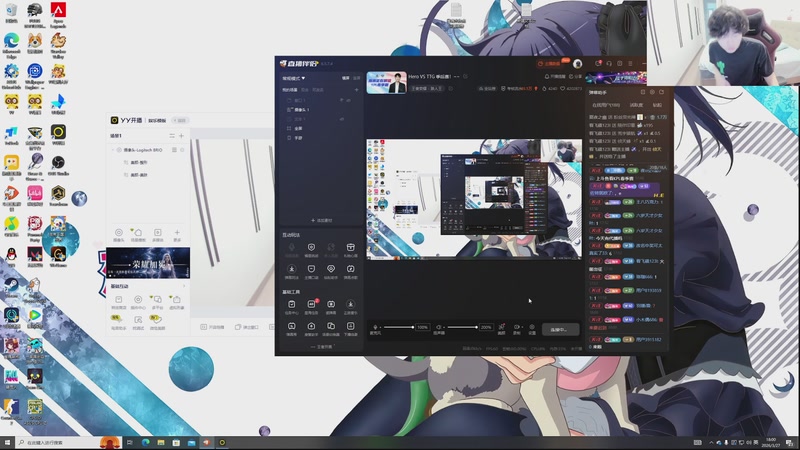800x450 pixels.
Task: Open the icon with red badge under 基础工具
Action: click(x=311, y=304)
